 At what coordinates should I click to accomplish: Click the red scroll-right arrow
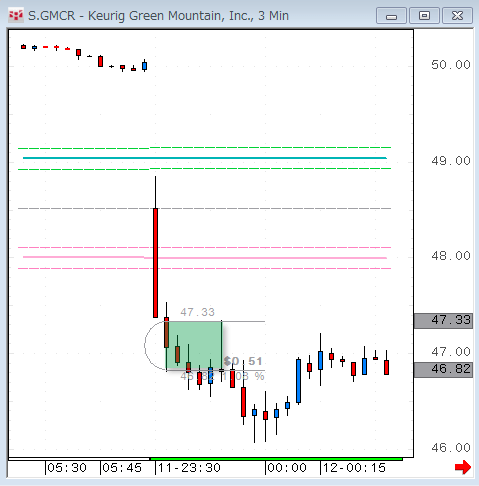click(463, 467)
